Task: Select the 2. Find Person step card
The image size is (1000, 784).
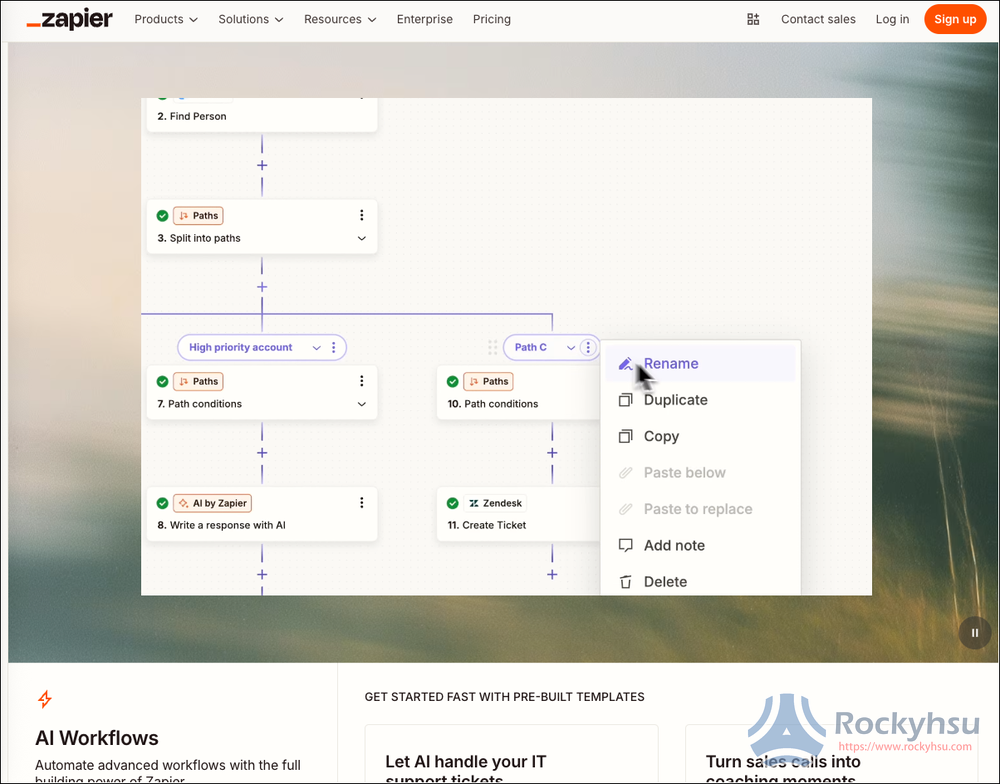Action: pyautogui.click(x=262, y=115)
